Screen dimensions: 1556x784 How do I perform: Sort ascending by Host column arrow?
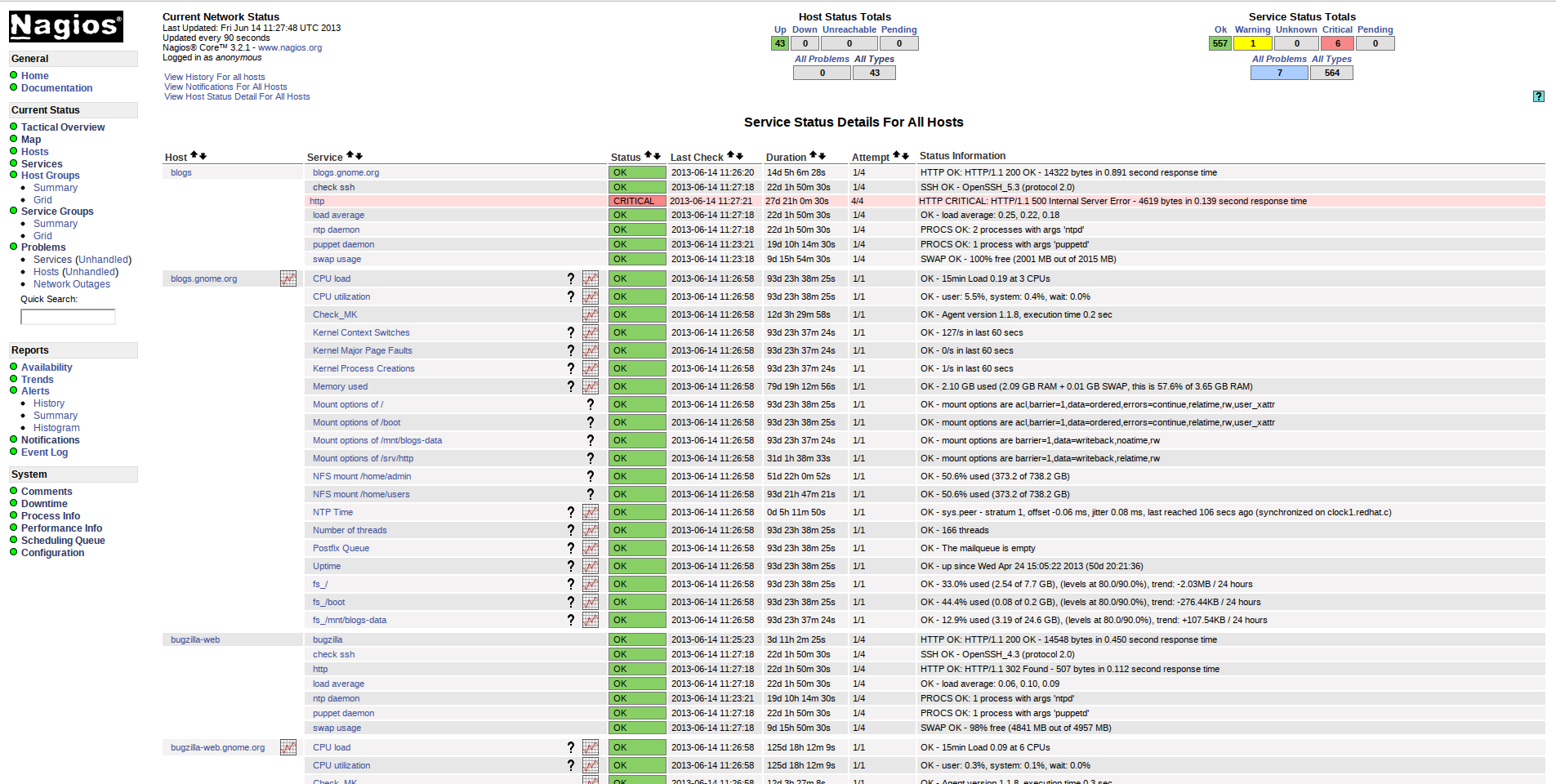tap(194, 155)
